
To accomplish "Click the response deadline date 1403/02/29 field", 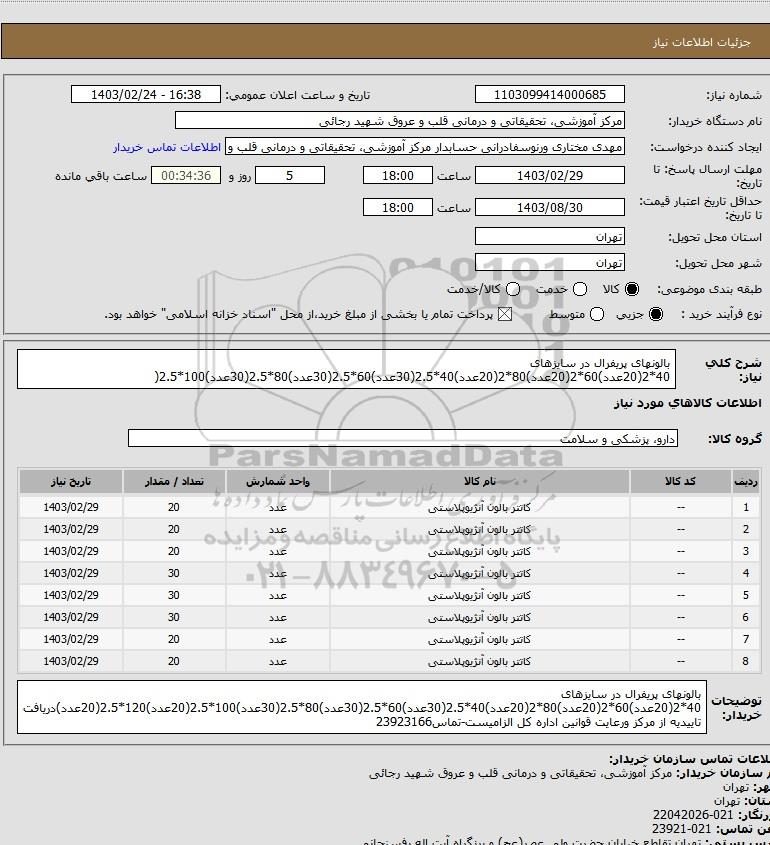I will (550, 176).
